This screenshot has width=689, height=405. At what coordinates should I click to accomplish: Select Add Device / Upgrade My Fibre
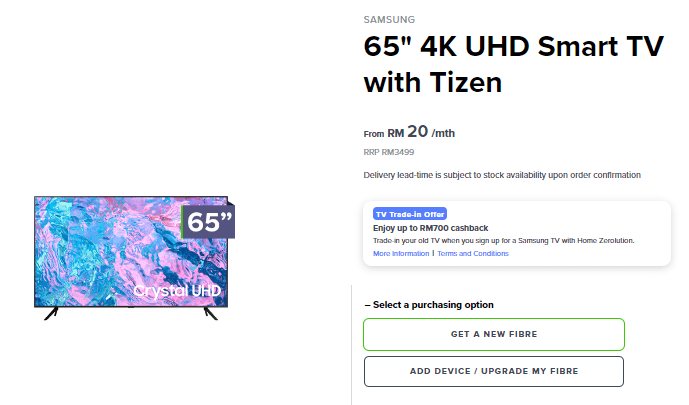pyautogui.click(x=493, y=371)
